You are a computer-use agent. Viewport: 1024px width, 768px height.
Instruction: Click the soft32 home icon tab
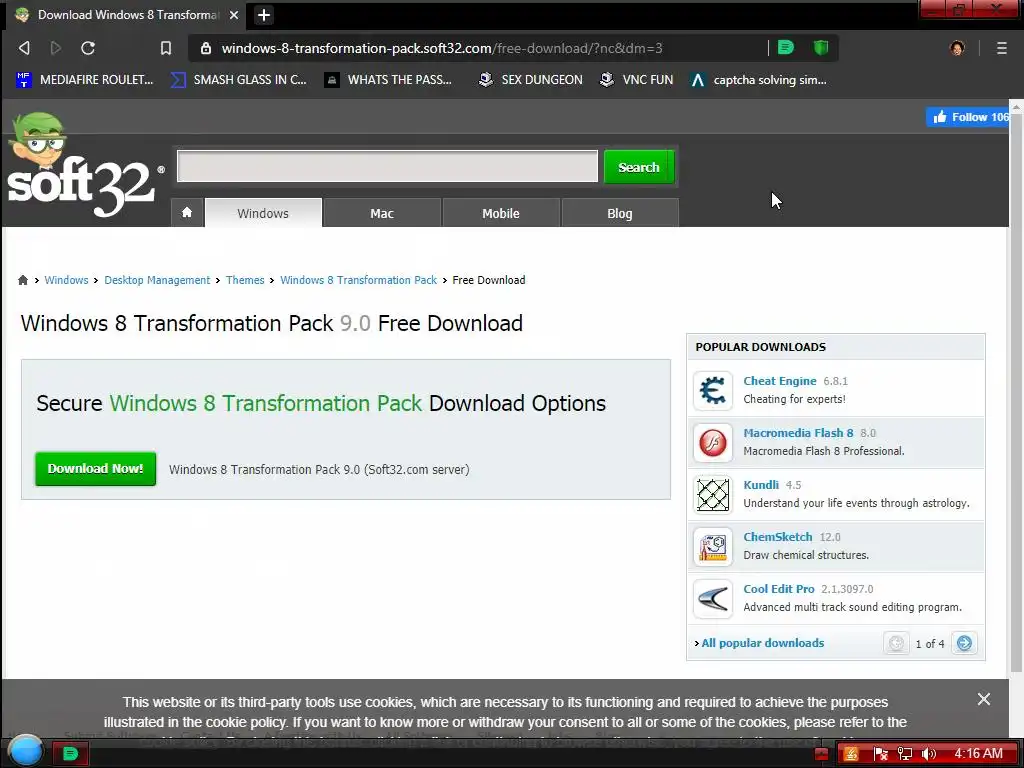coord(187,212)
